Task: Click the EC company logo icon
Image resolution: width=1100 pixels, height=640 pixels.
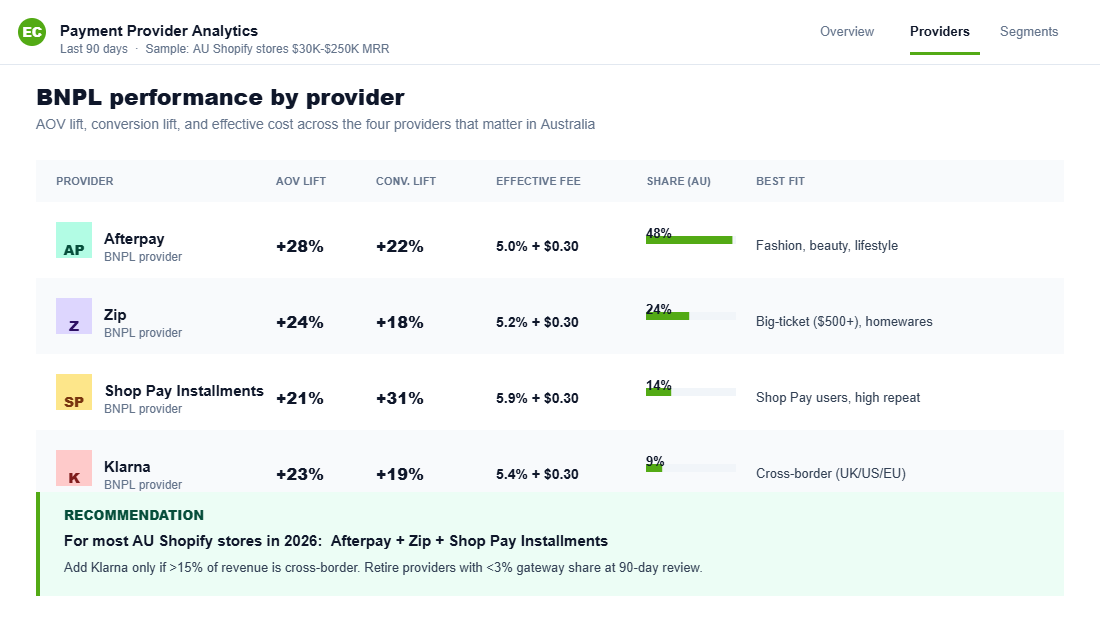Action: pos(31,31)
